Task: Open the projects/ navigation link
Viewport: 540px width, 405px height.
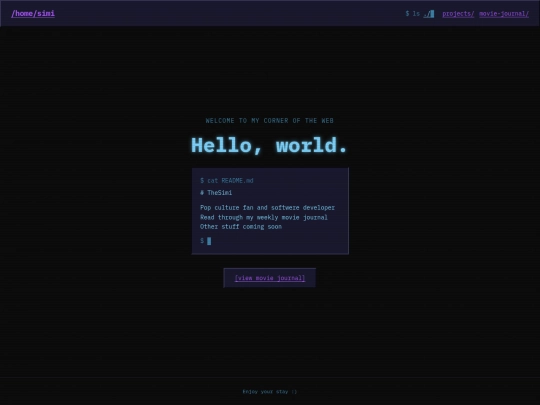Action: pos(458,14)
